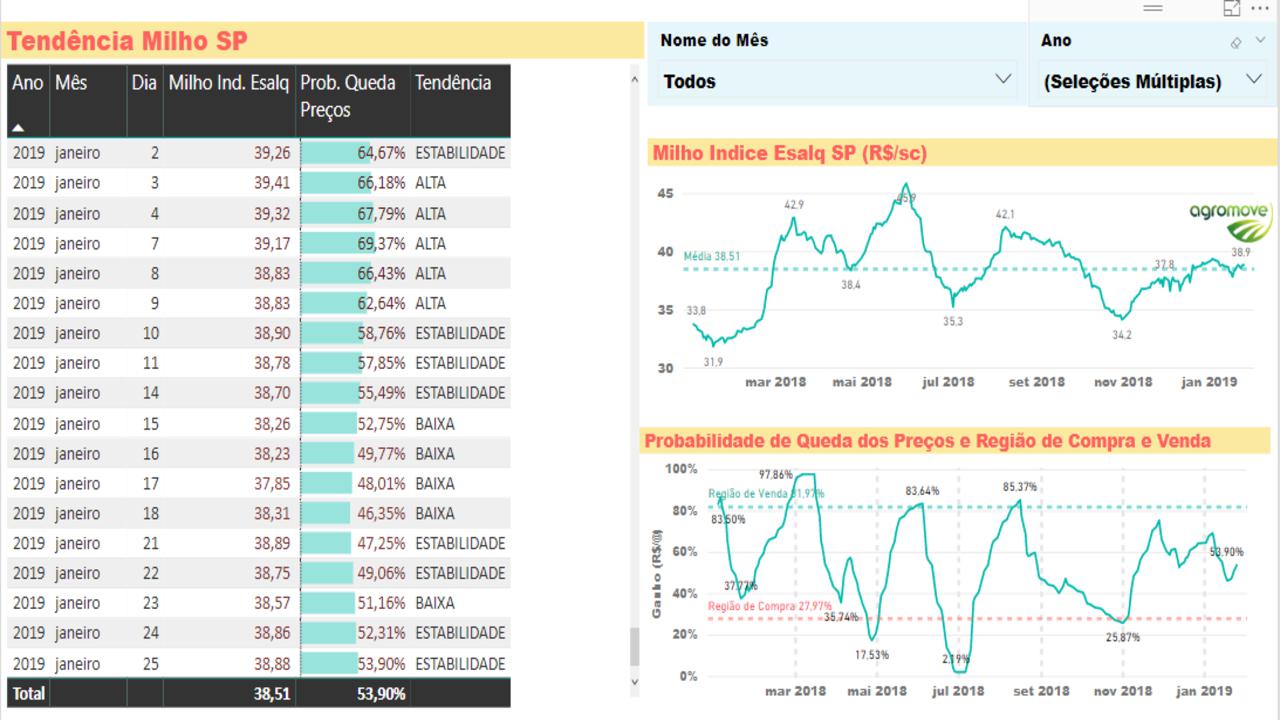
Task: Open Focus mode for the Ano slicer
Action: click(x=1232, y=8)
